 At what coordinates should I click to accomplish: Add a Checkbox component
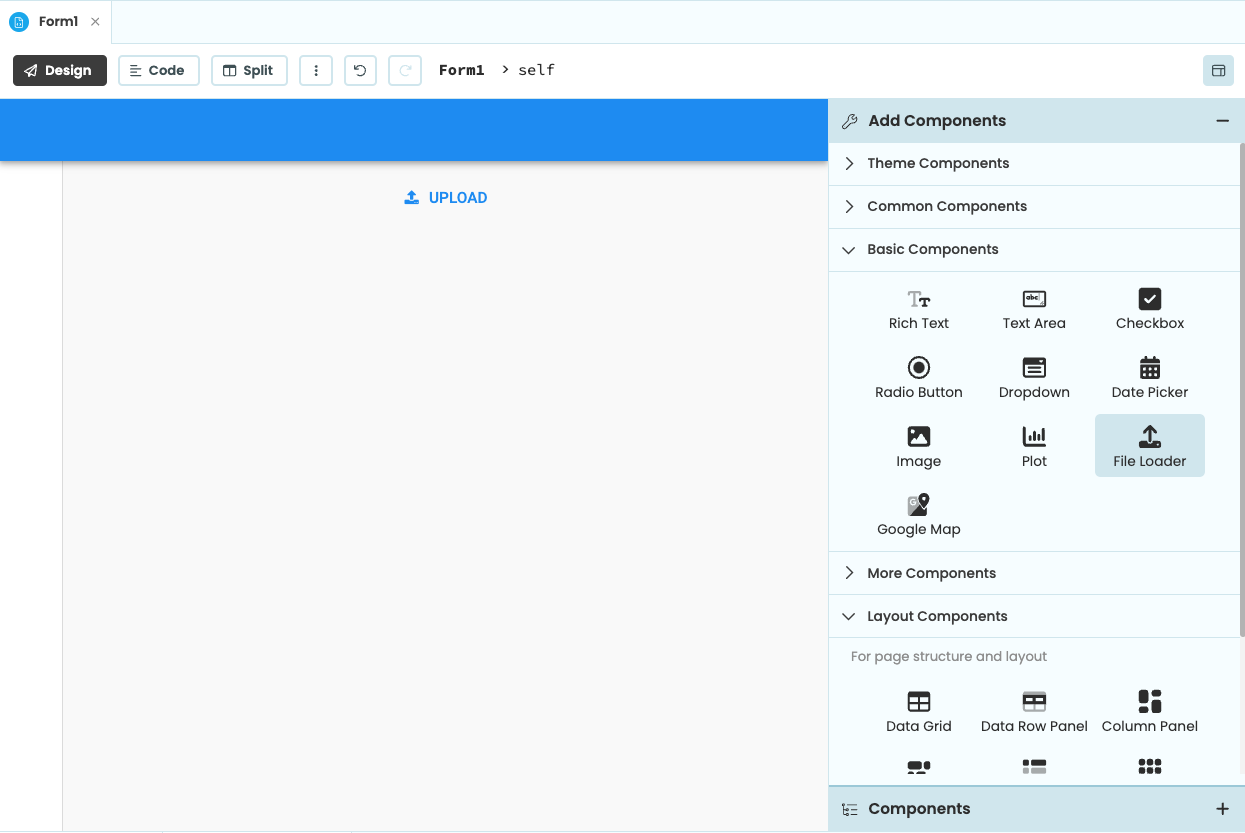pyautogui.click(x=1149, y=308)
